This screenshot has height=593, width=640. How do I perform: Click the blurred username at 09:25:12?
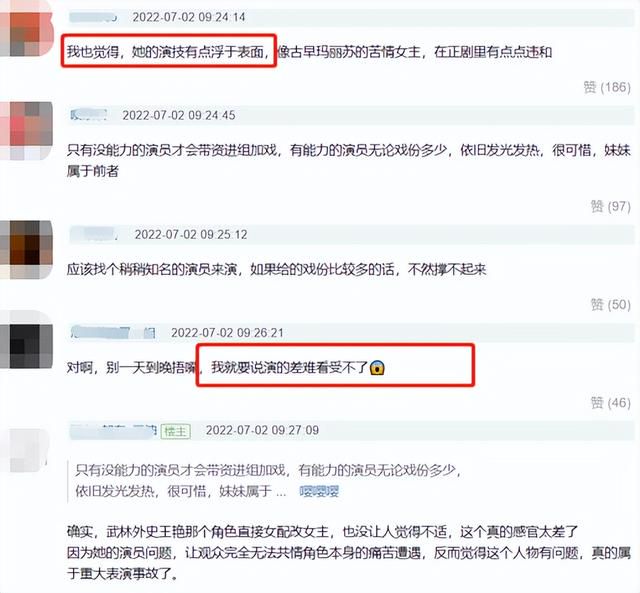(94, 234)
